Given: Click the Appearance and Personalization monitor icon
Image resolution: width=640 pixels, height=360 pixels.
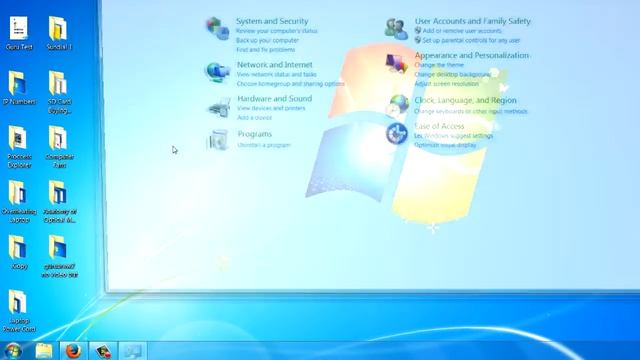Looking at the screenshot, I should pyautogui.click(x=397, y=64).
